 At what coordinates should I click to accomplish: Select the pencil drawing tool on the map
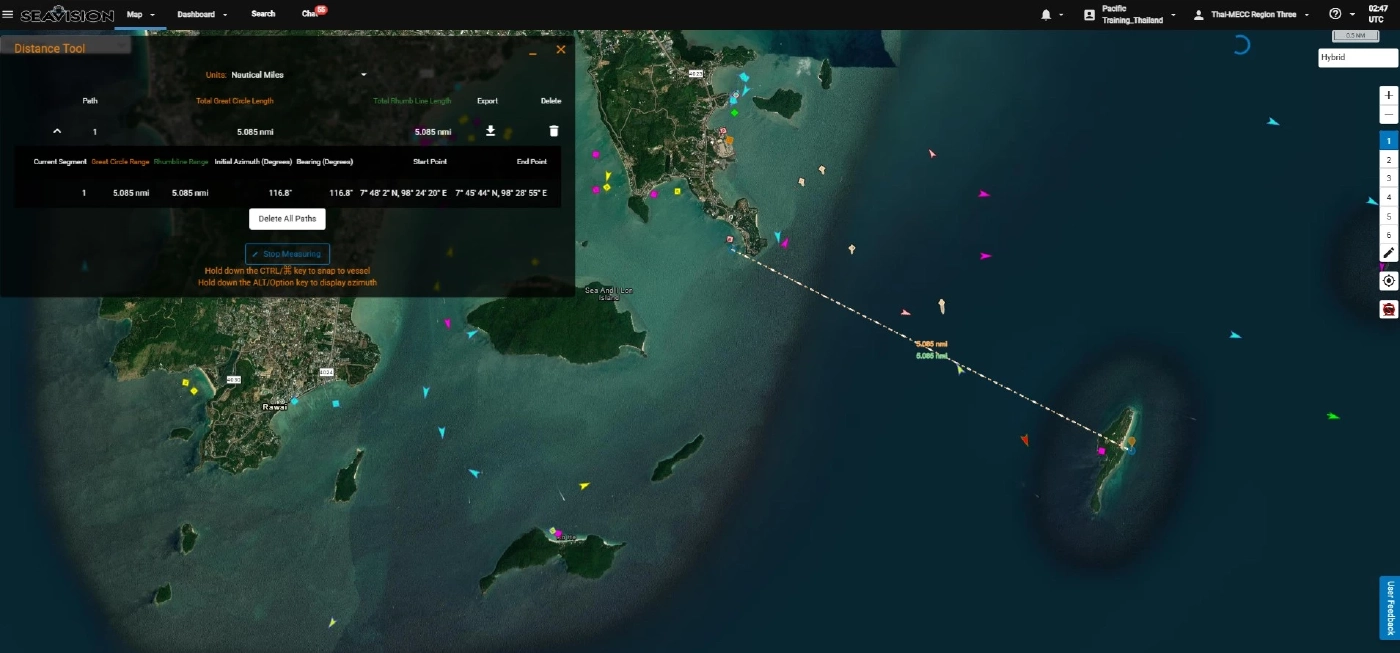point(1388,253)
